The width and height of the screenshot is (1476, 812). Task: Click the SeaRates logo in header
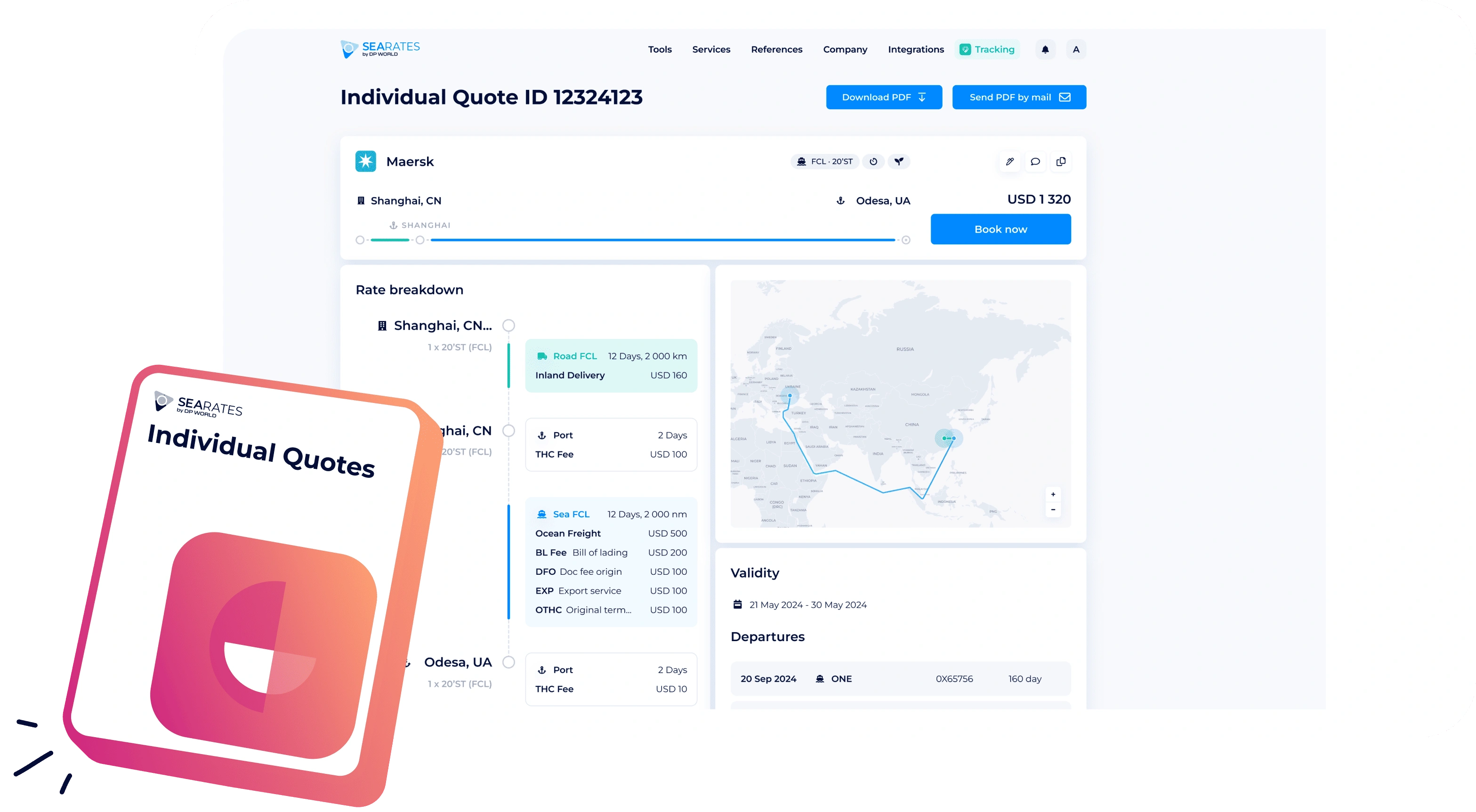click(x=380, y=49)
